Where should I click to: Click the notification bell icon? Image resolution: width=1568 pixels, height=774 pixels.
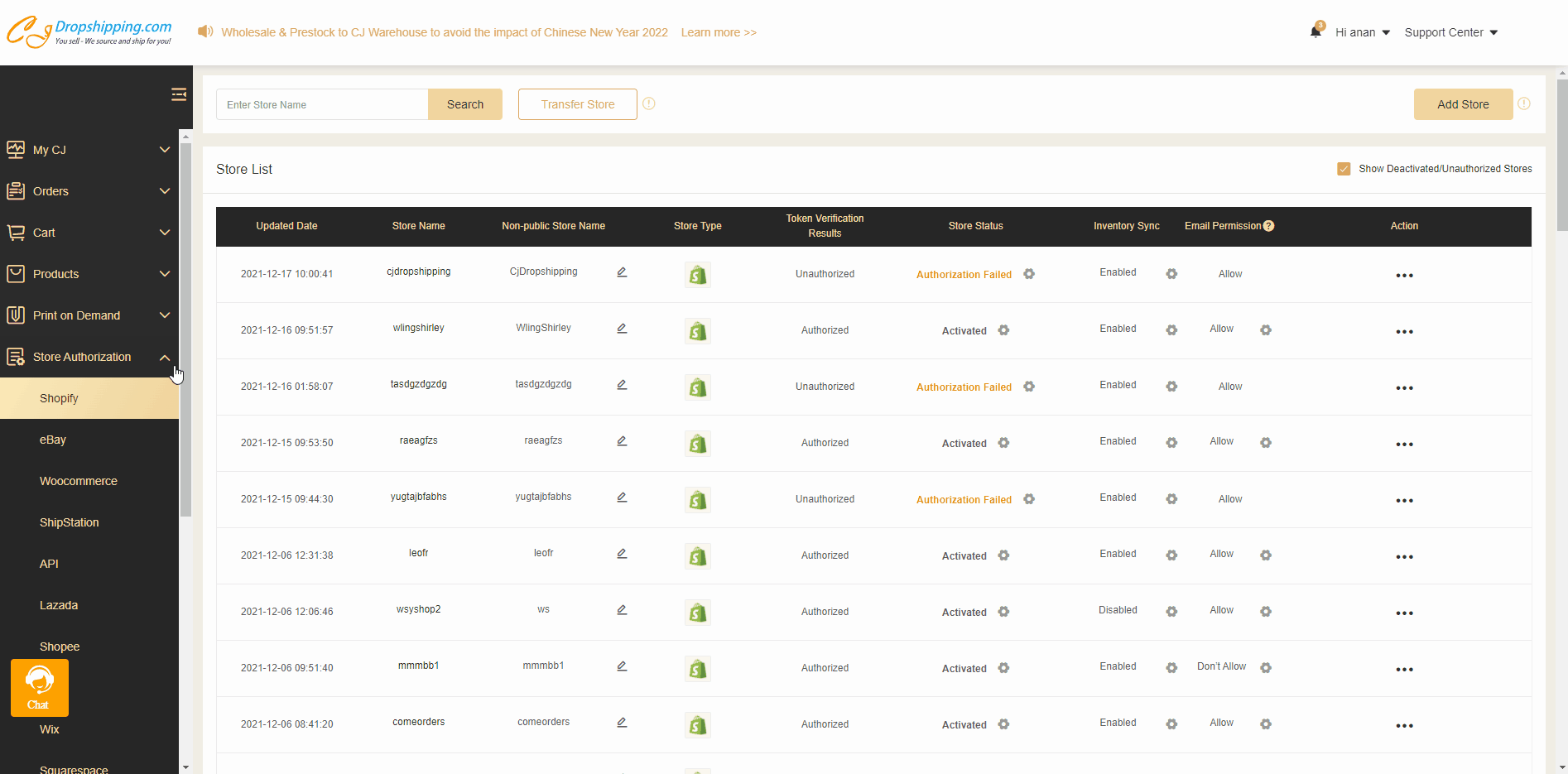[x=1315, y=31]
